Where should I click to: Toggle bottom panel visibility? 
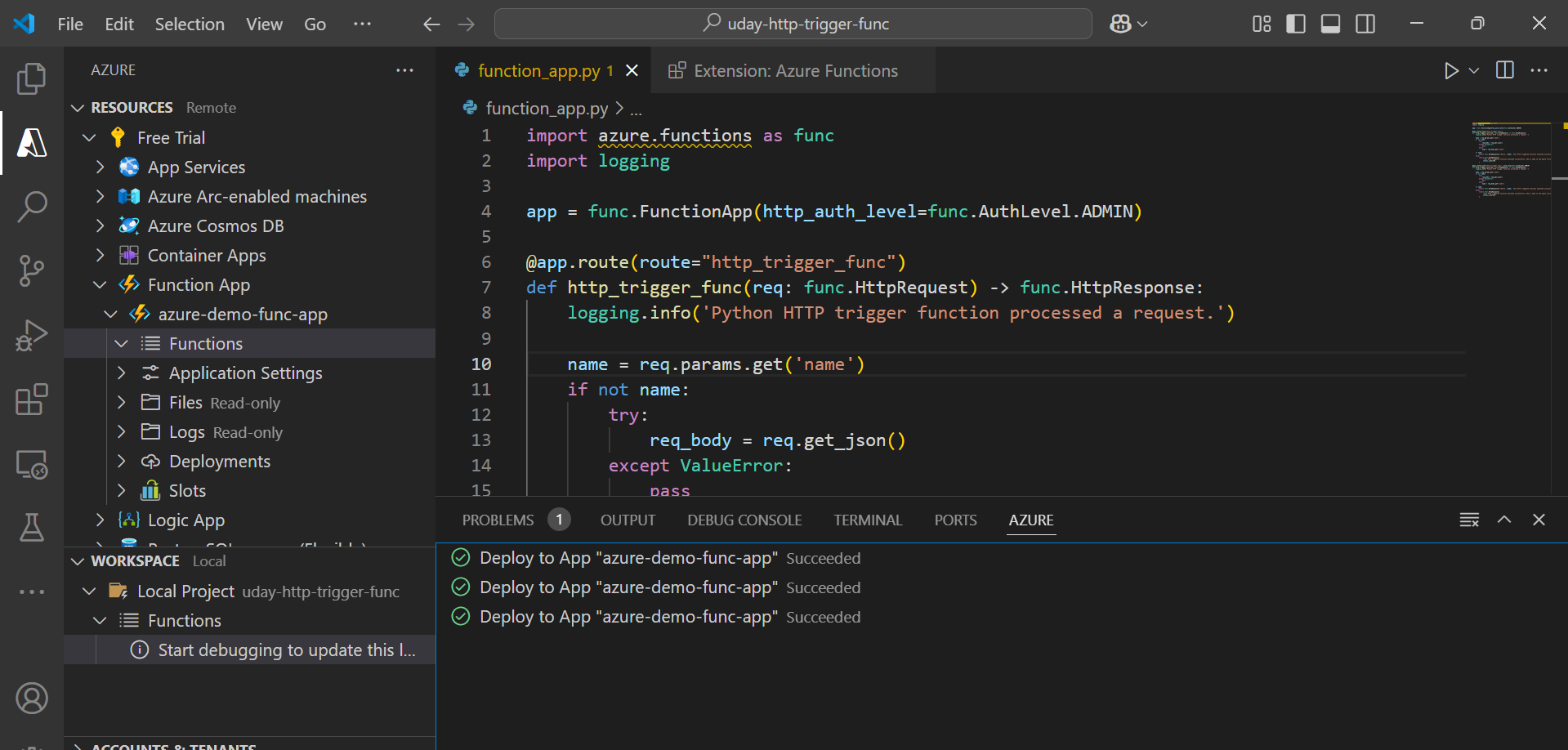(1330, 24)
